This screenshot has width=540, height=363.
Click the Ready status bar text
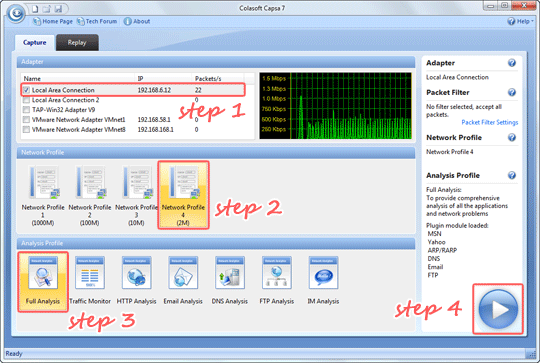pyautogui.click(x=14, y=354)
